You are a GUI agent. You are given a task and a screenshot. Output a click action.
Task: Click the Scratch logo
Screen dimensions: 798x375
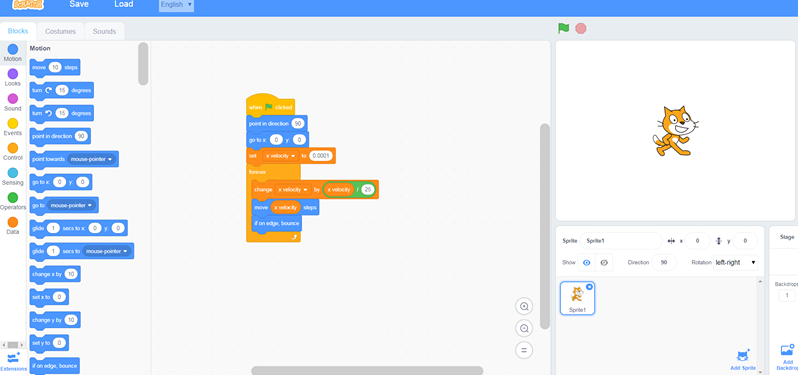point(28,5)
